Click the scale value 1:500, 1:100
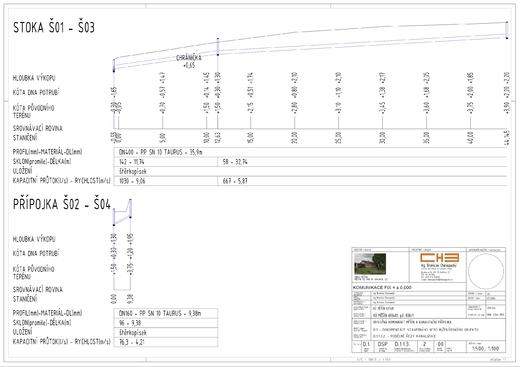Viewport: 520px width, 367px height. coord(485,348)
